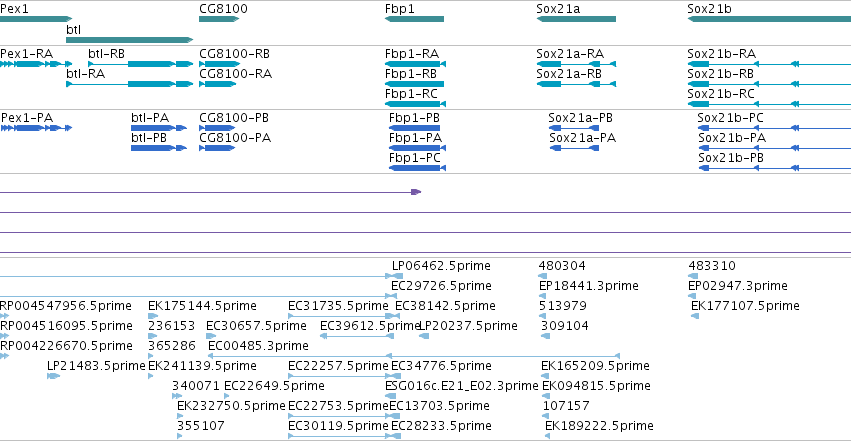Select EST EC38142.5prime
The width and height of the screenshot is (851, 441).
click(396, 316)
